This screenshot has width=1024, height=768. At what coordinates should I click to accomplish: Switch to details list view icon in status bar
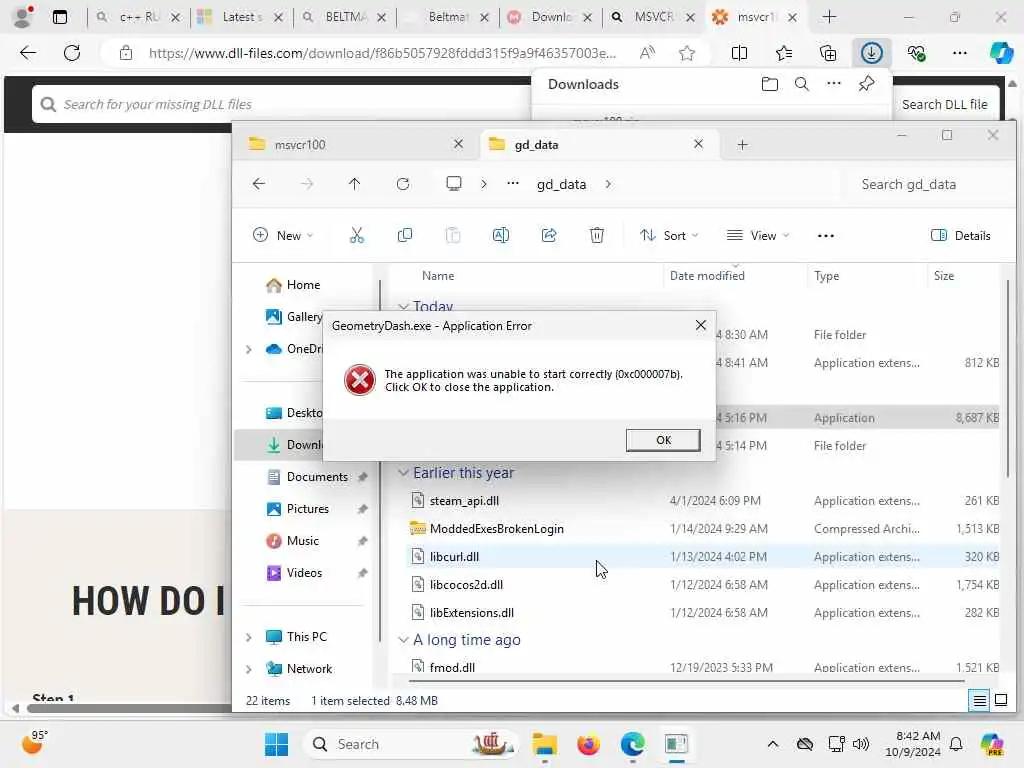point(980,701)
